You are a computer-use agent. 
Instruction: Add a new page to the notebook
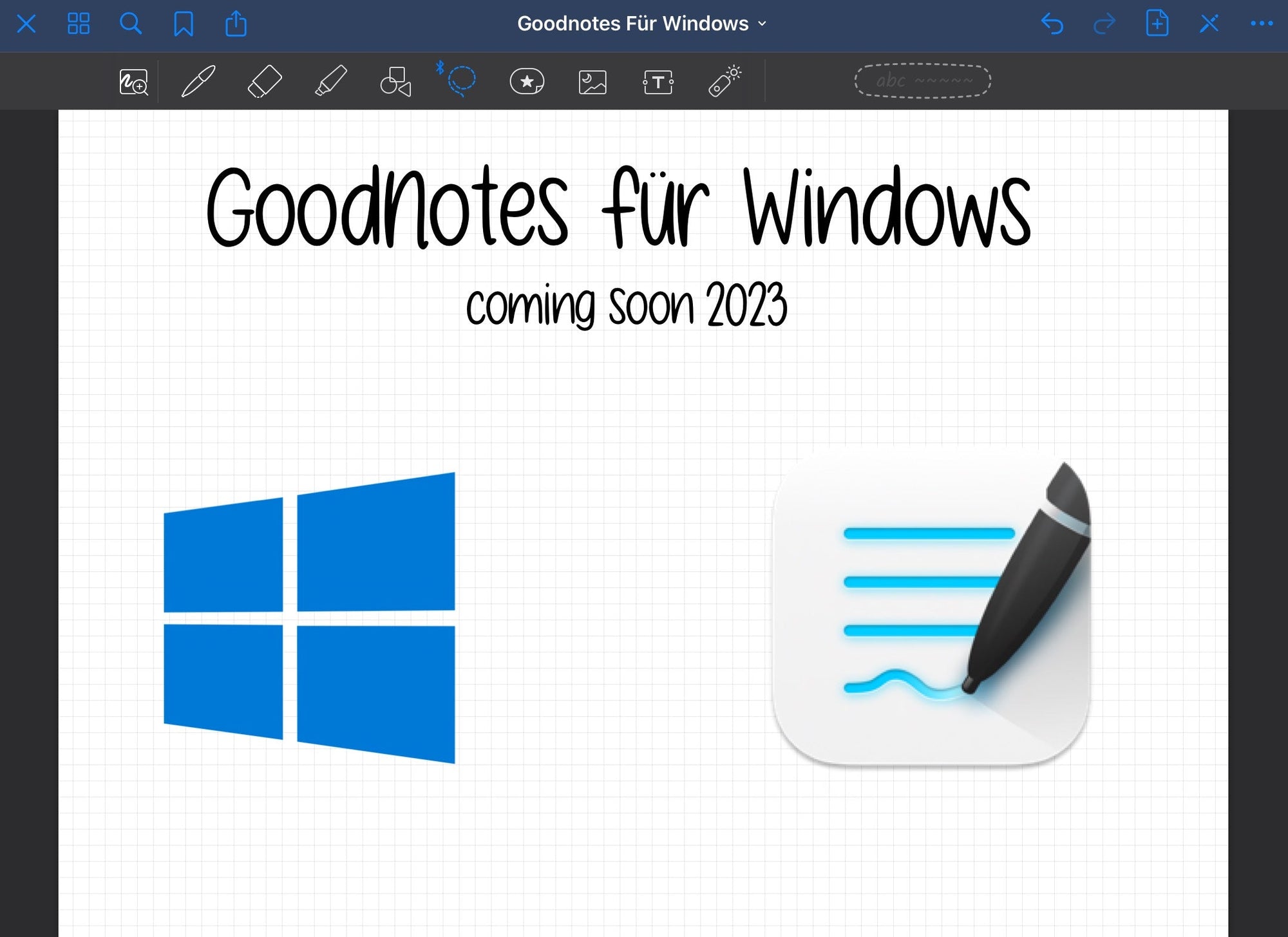point(1158,24)
